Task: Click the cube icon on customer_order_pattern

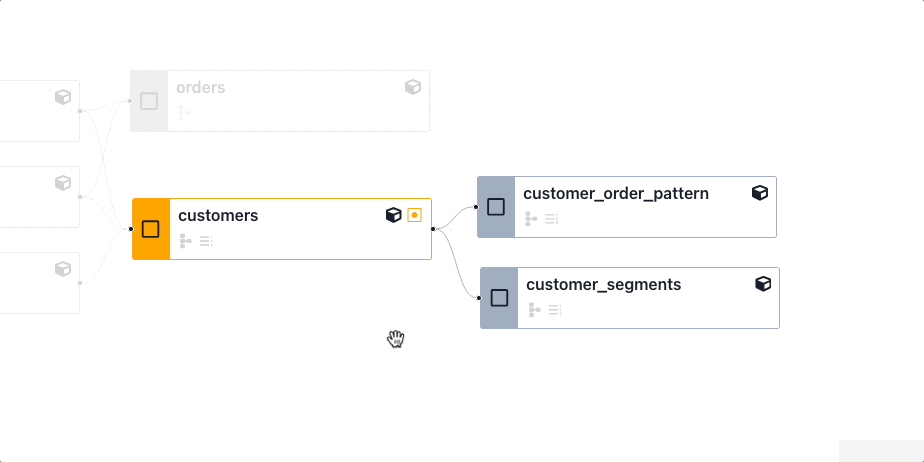Action: (760, 193)
